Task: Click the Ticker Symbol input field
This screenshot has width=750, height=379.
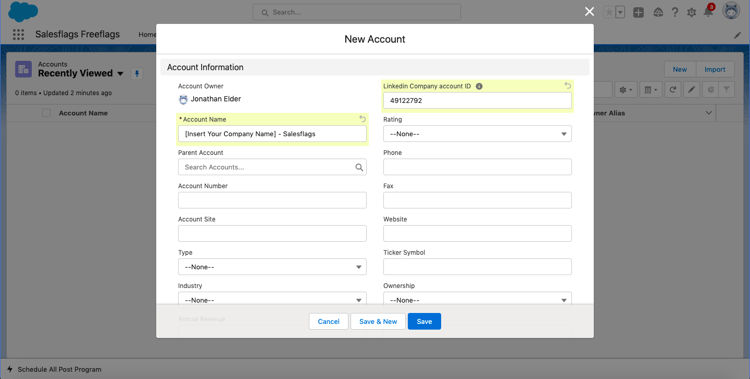Action: point(477,267)
